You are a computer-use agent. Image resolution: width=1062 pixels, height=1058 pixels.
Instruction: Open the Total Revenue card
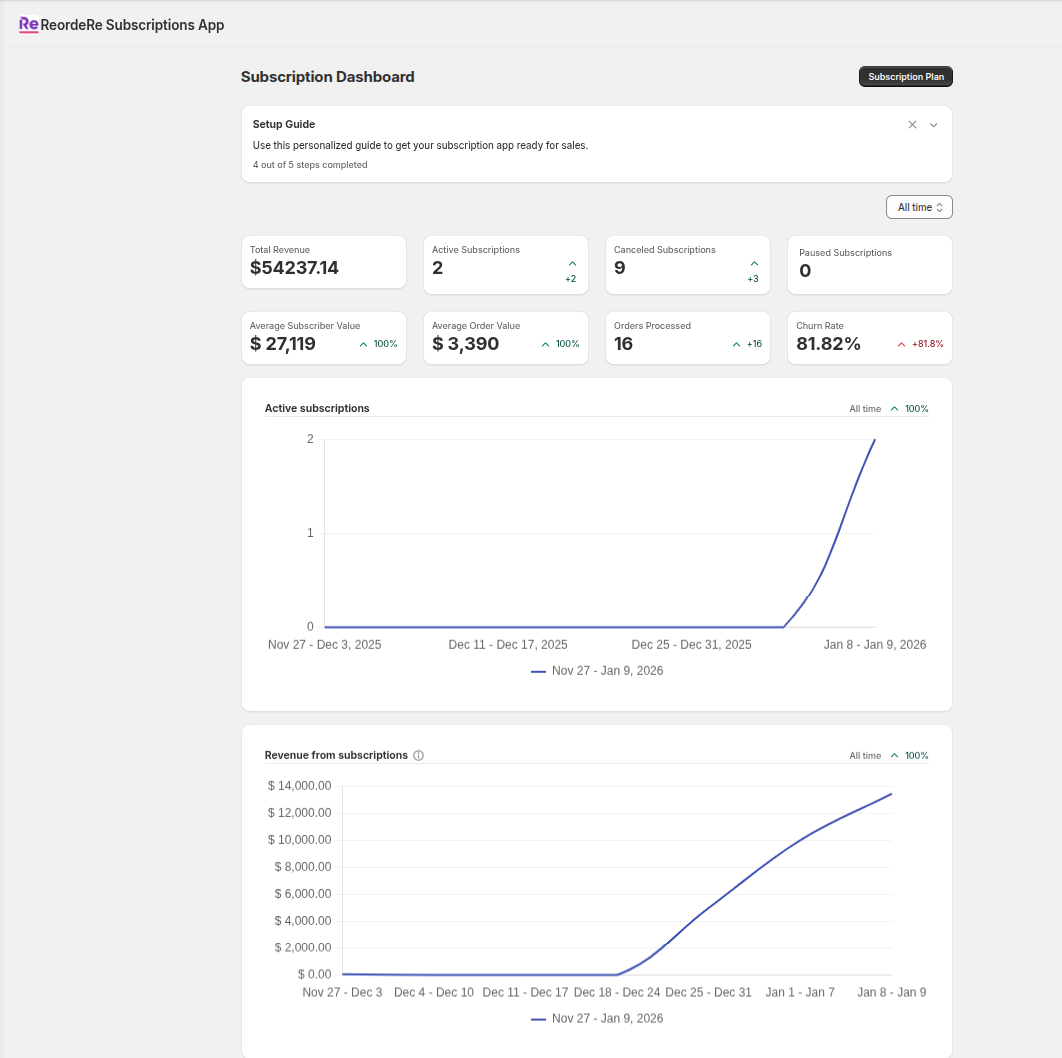[324, 262]
